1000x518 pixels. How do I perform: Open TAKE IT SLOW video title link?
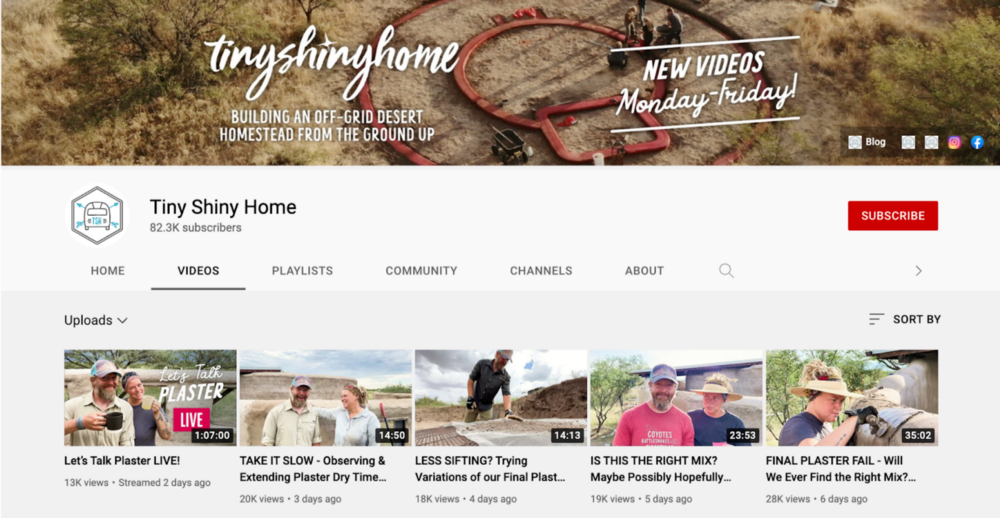(313, 469)
